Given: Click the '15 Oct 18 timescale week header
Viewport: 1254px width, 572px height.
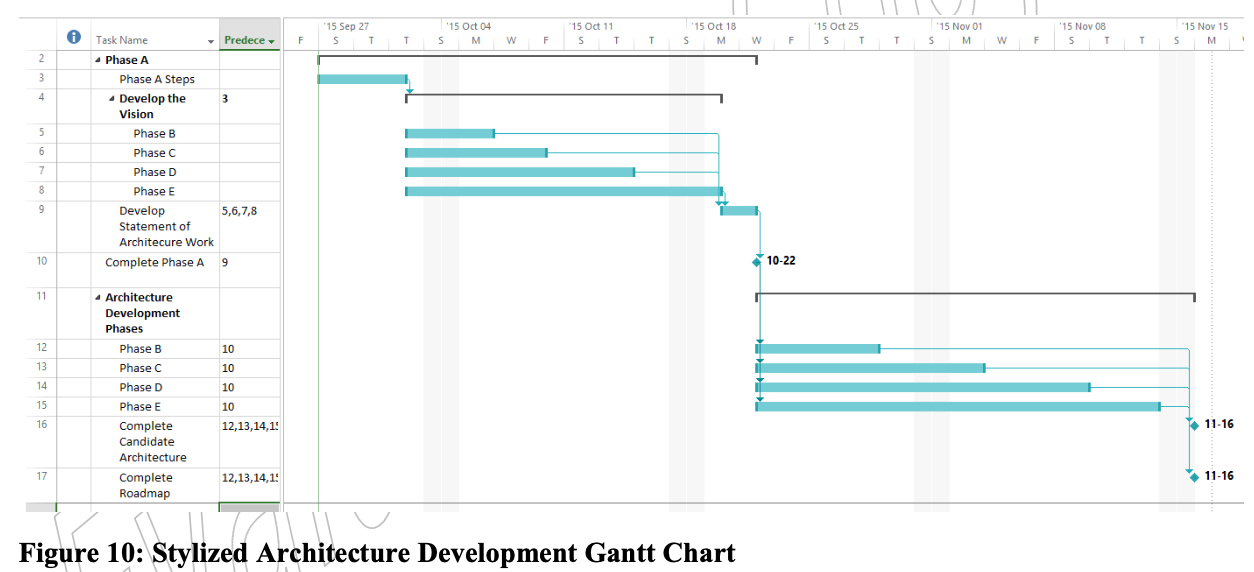Looking at the screenshot, I should [714, 26].
